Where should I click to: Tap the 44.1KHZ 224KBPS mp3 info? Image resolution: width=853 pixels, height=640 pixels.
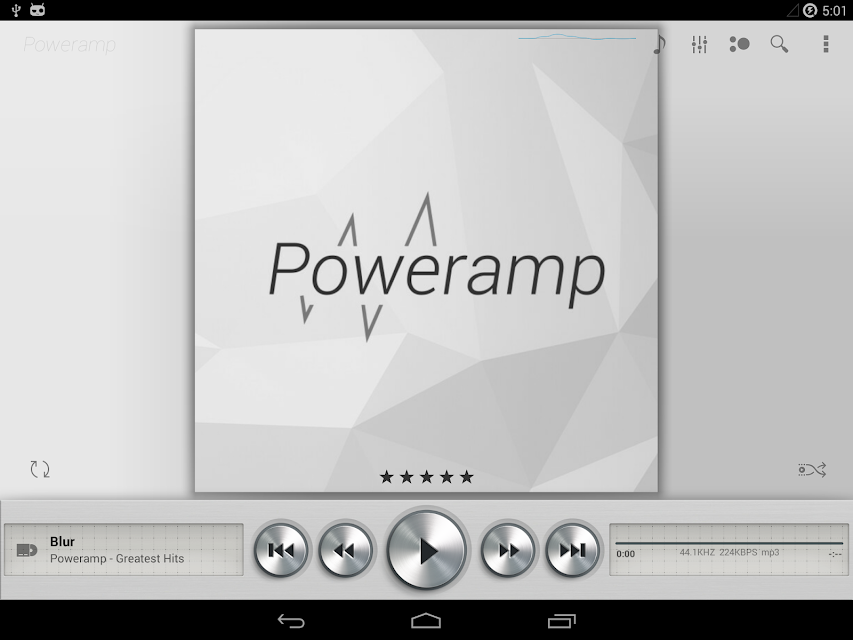[x=729, y=552]
